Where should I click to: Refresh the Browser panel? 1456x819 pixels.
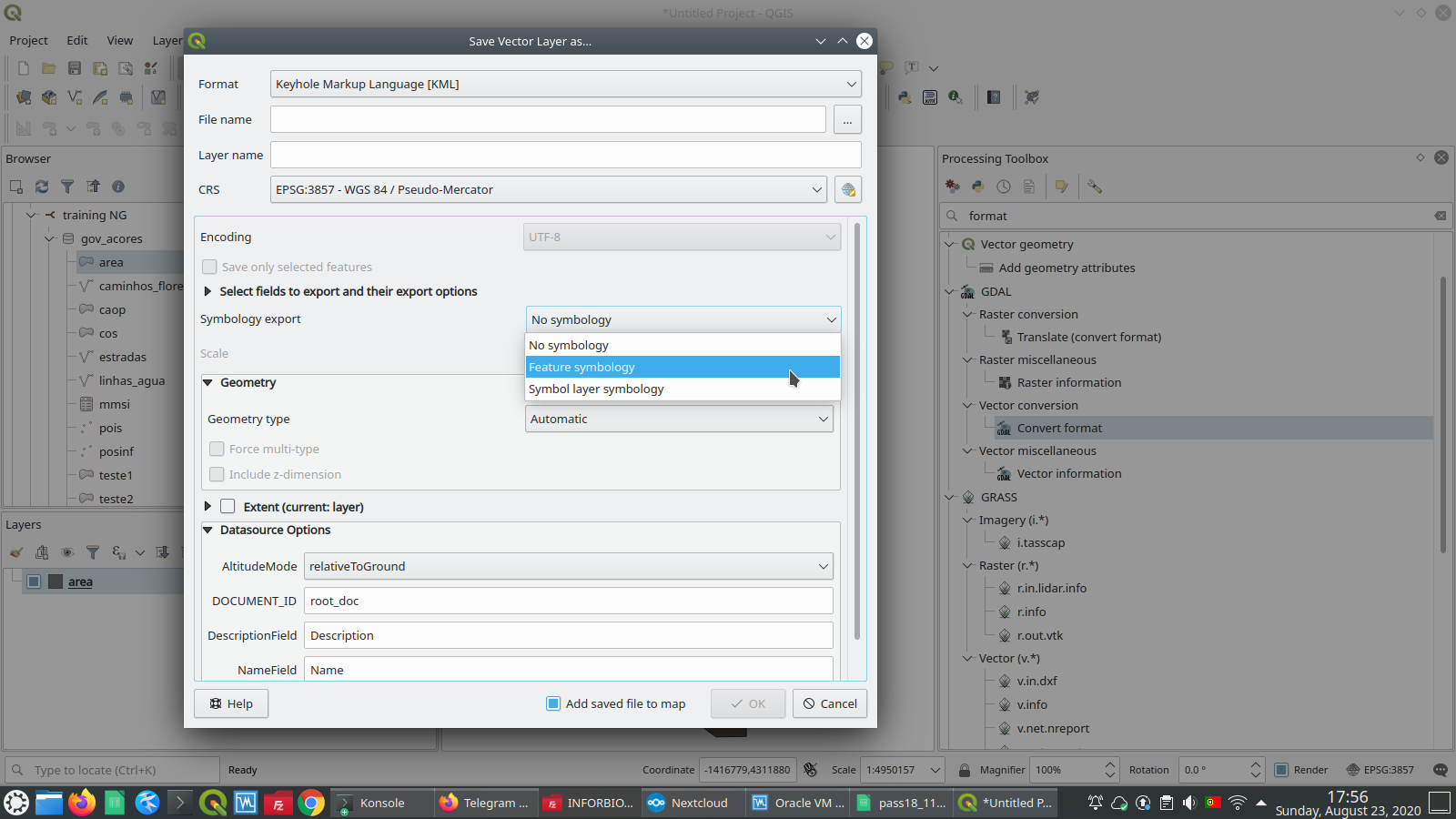(x=42, y=187)
